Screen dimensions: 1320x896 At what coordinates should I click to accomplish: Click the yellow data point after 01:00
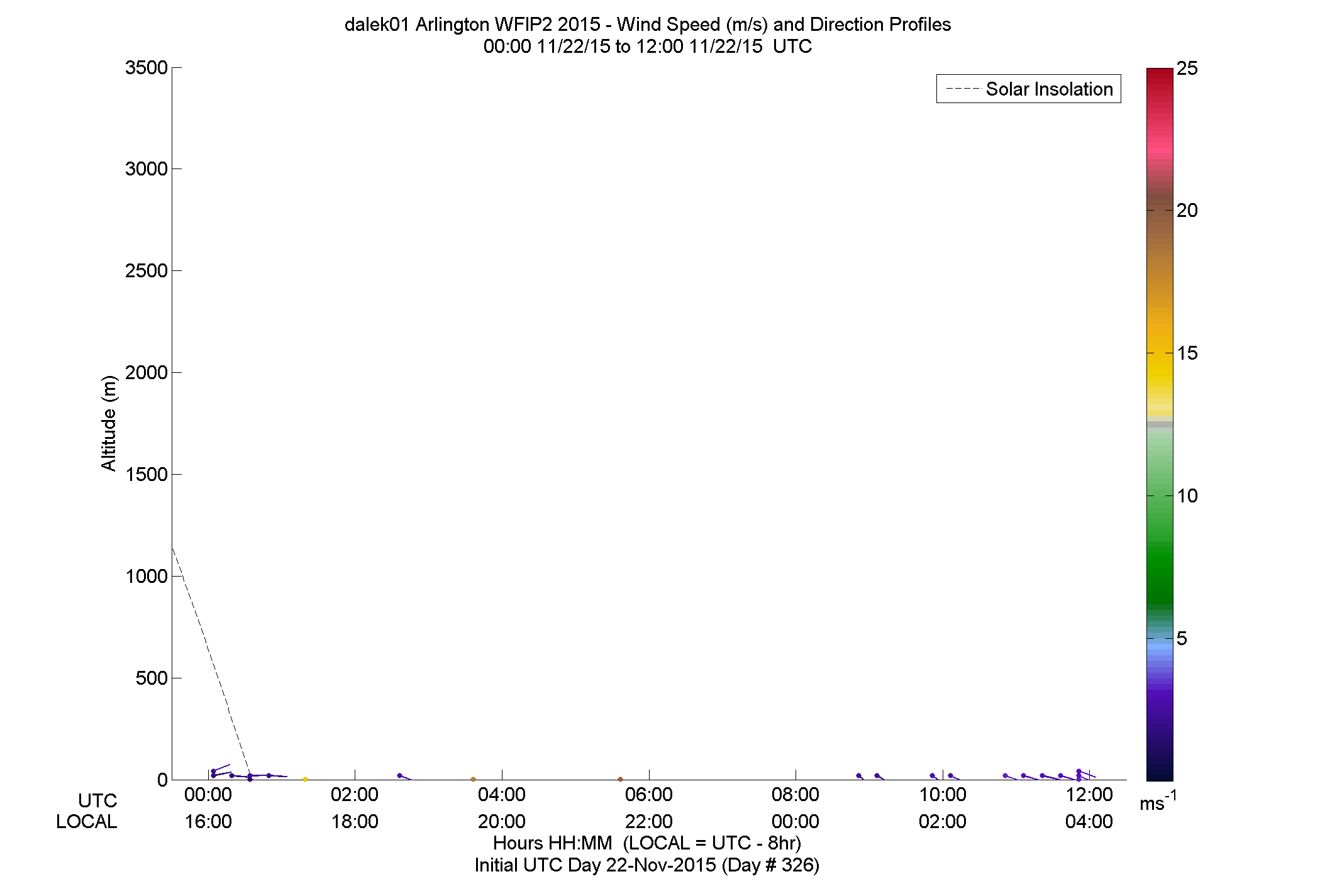306,780
